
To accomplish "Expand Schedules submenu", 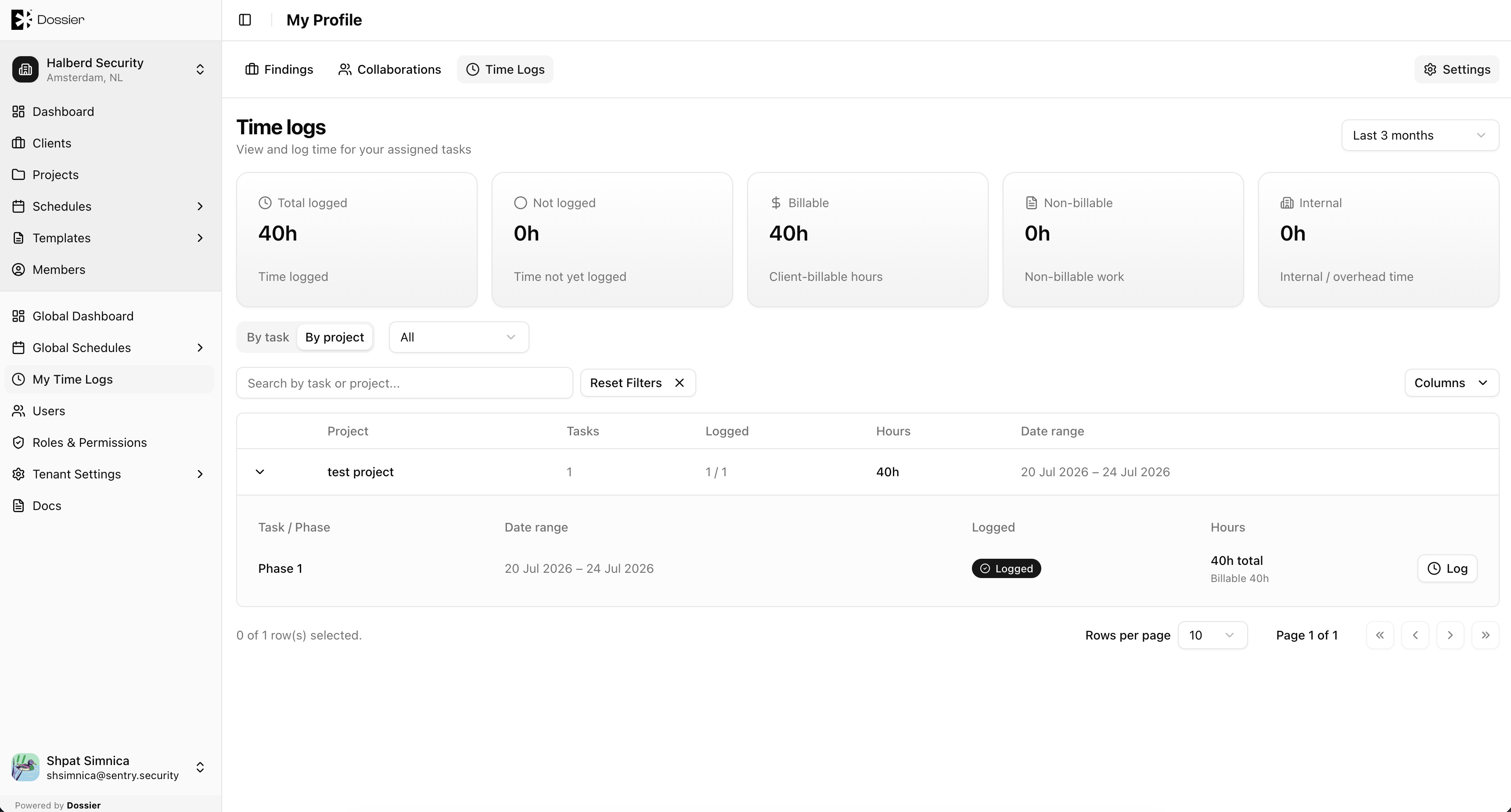I will [x=200, y=206].
